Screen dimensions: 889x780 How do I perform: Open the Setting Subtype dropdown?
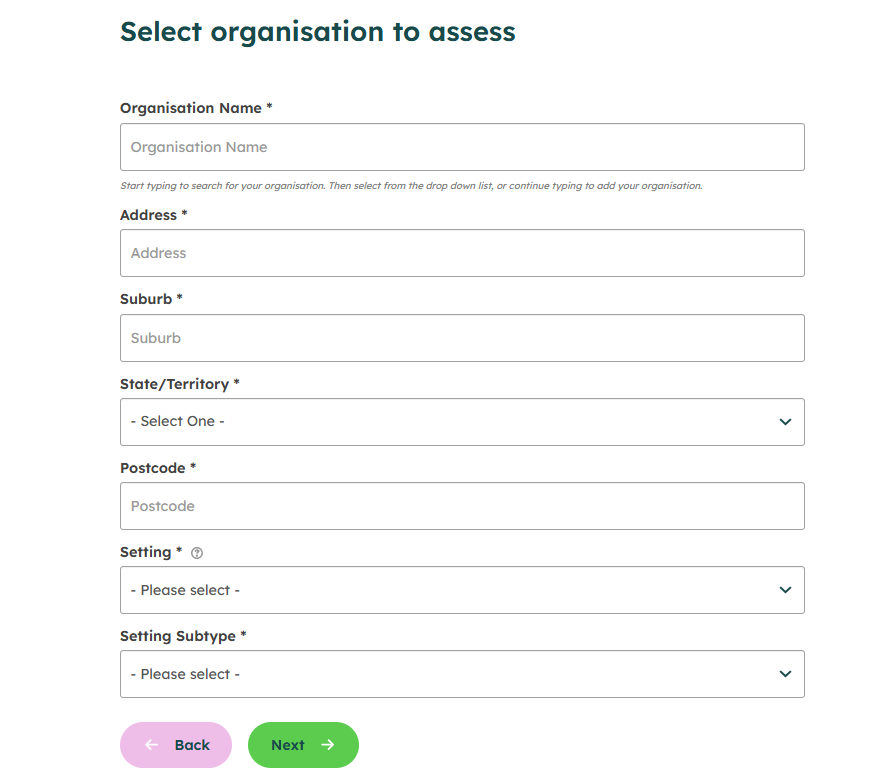(462, 674)
